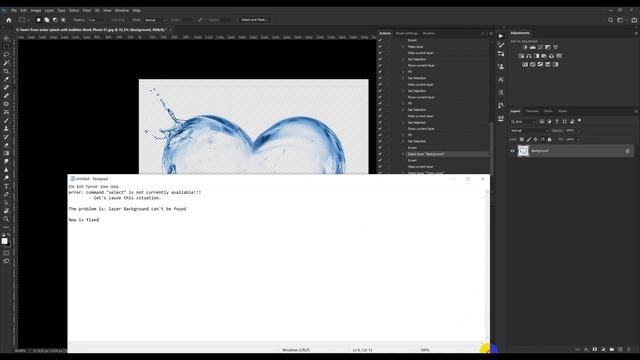Open the Photoshop Window menu
Viewport: 640px width, 360px height.
coord(122,10)
